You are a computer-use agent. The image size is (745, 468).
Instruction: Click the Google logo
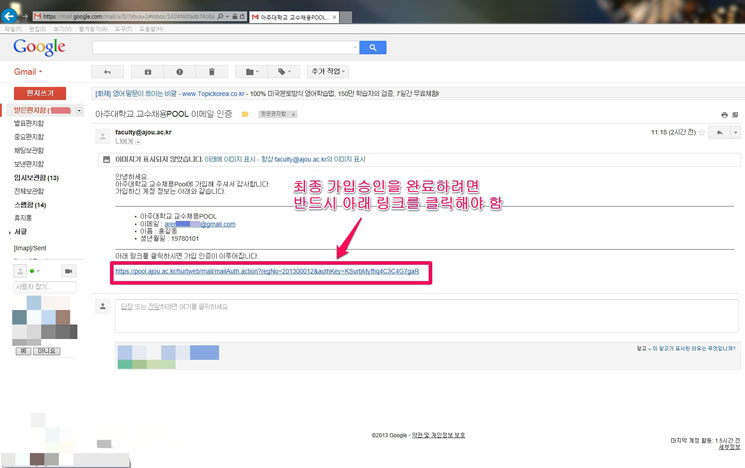39,47
